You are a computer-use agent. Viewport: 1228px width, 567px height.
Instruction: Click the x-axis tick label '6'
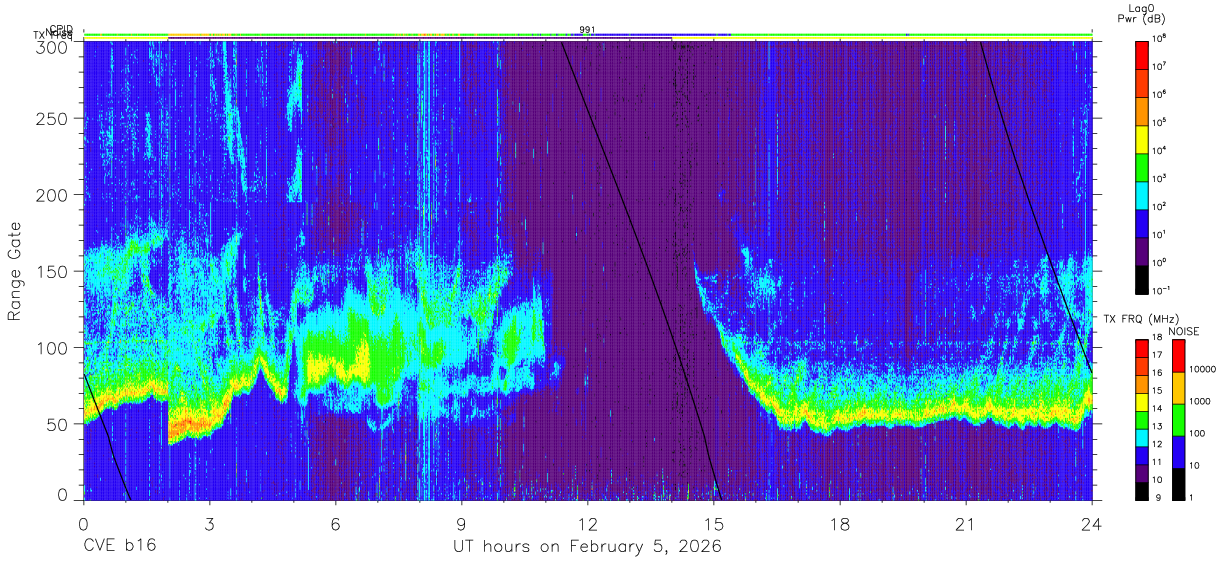[335, 524]
